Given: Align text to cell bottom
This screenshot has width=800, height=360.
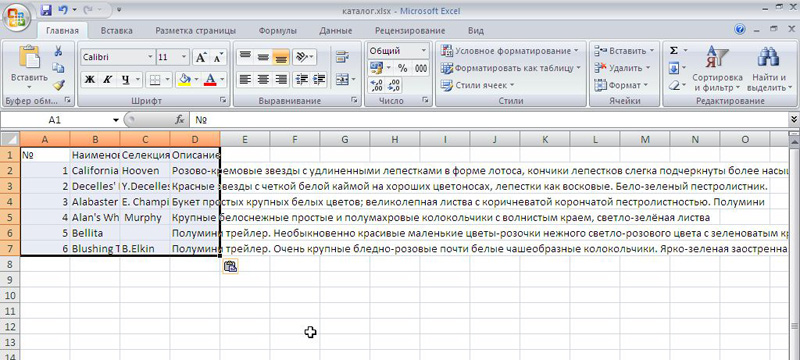Looking at the screenshot, I should [280, 57].
